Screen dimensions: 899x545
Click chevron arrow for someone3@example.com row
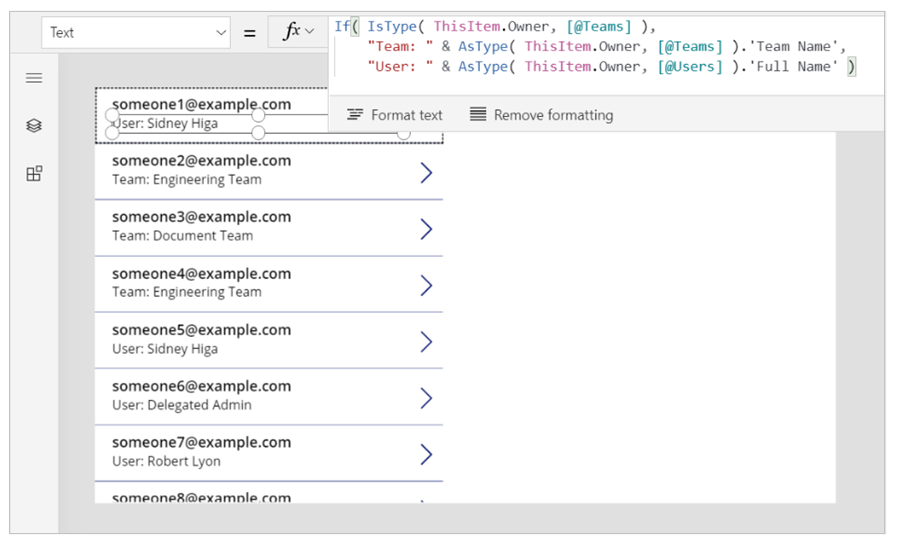point(426,229)
